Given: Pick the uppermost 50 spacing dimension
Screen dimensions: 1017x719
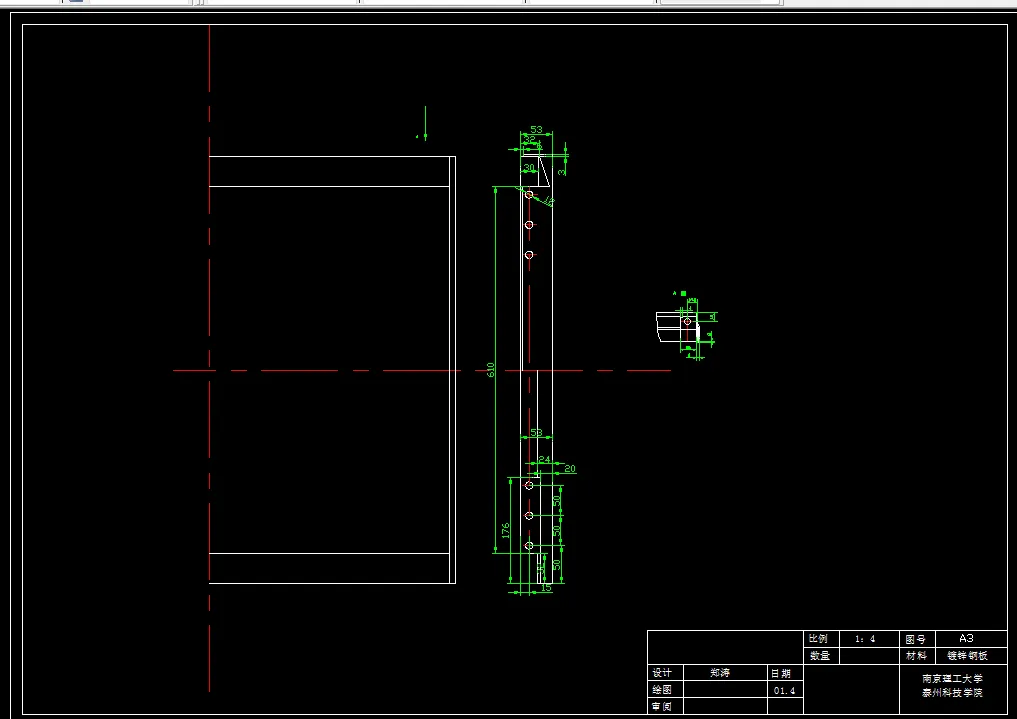Looking at the screenshot, I should point(556,501).
